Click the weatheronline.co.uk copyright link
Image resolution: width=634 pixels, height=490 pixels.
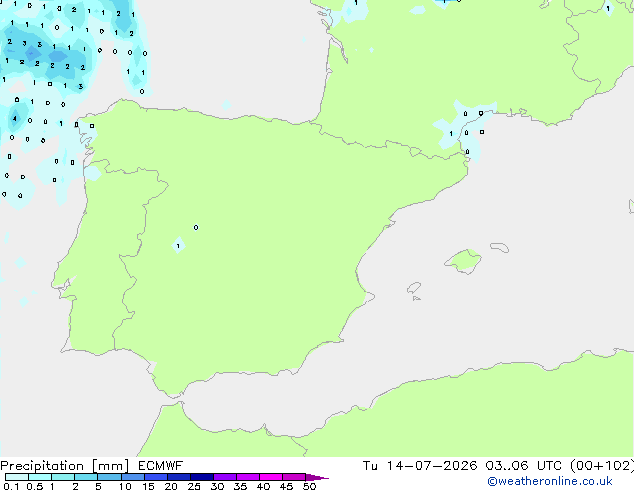pyautogui.click(x=550, y=481)
